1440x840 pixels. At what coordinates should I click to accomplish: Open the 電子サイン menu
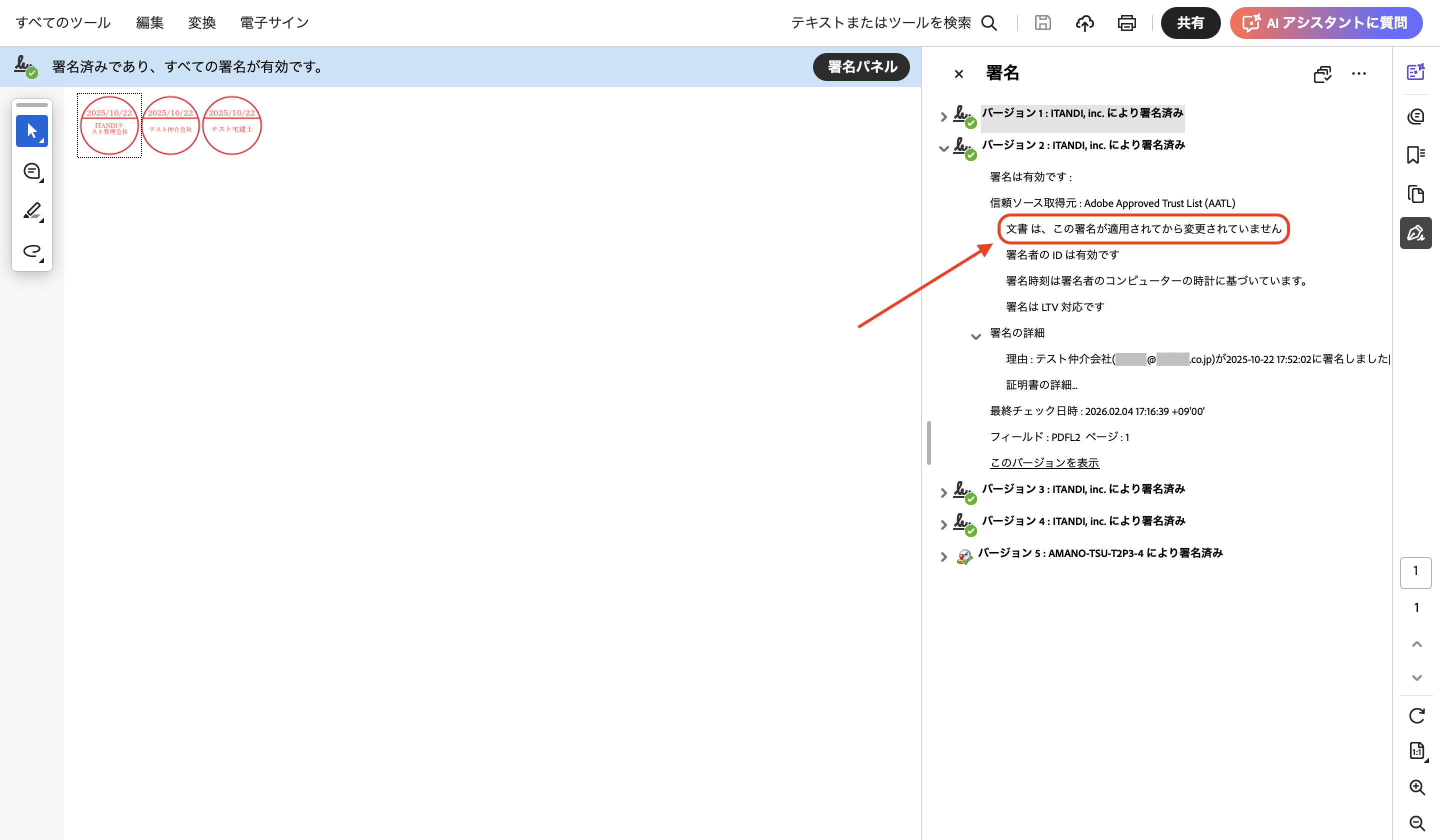click(274, 23)
